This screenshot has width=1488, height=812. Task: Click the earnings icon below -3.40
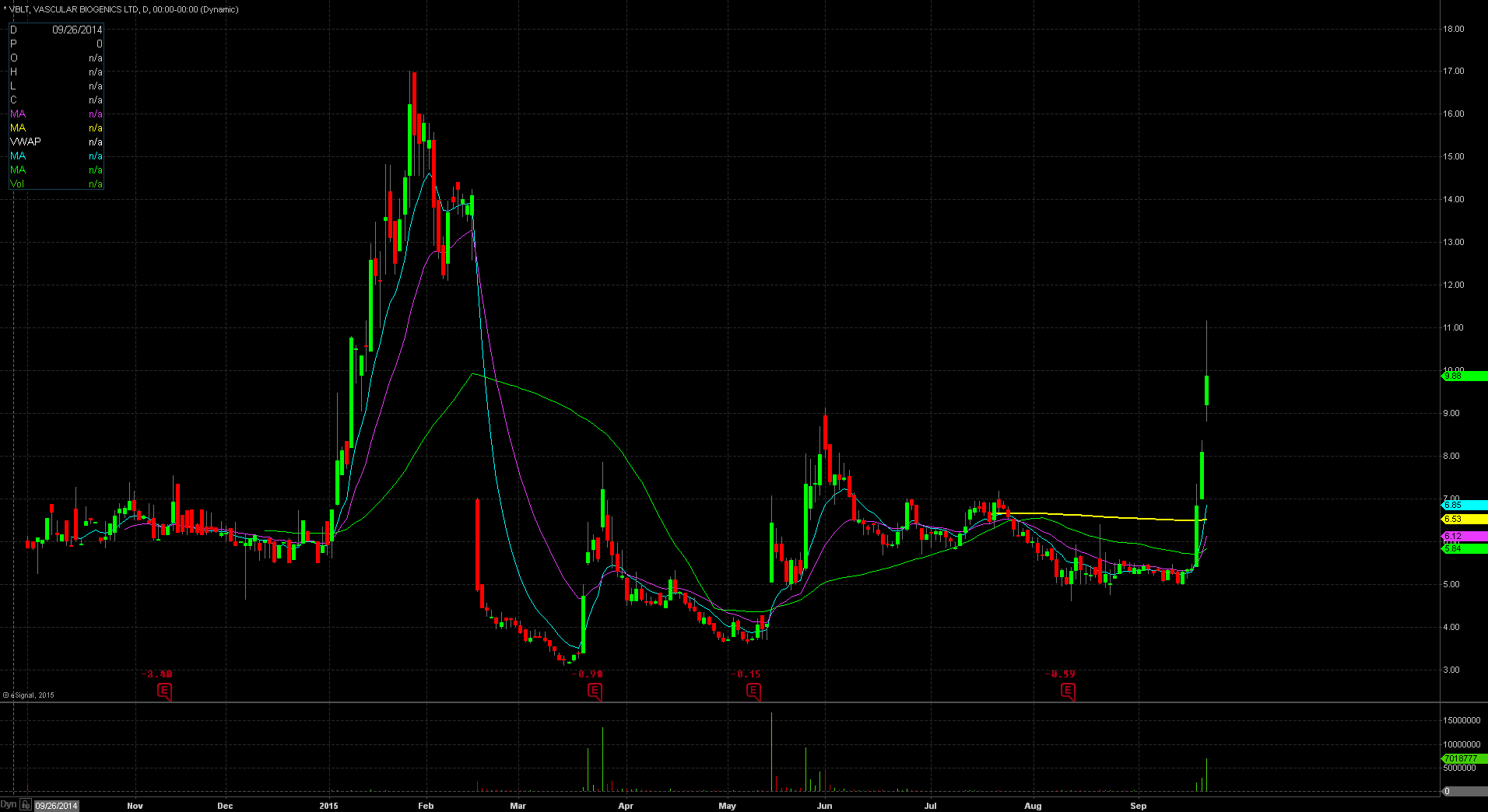click(x=164, y=691)
